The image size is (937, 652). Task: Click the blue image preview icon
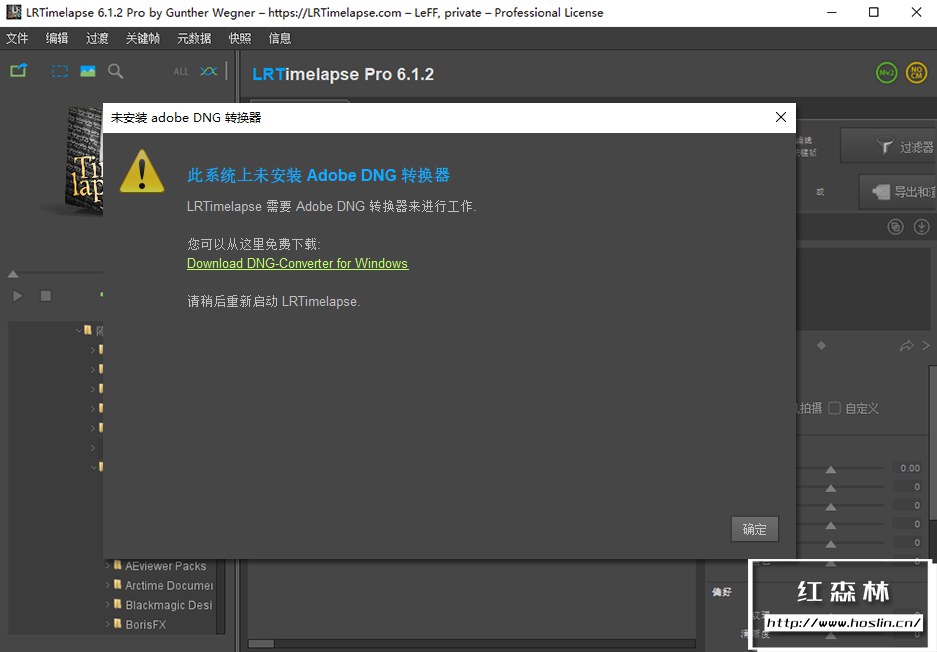click(x=88, y=71)
